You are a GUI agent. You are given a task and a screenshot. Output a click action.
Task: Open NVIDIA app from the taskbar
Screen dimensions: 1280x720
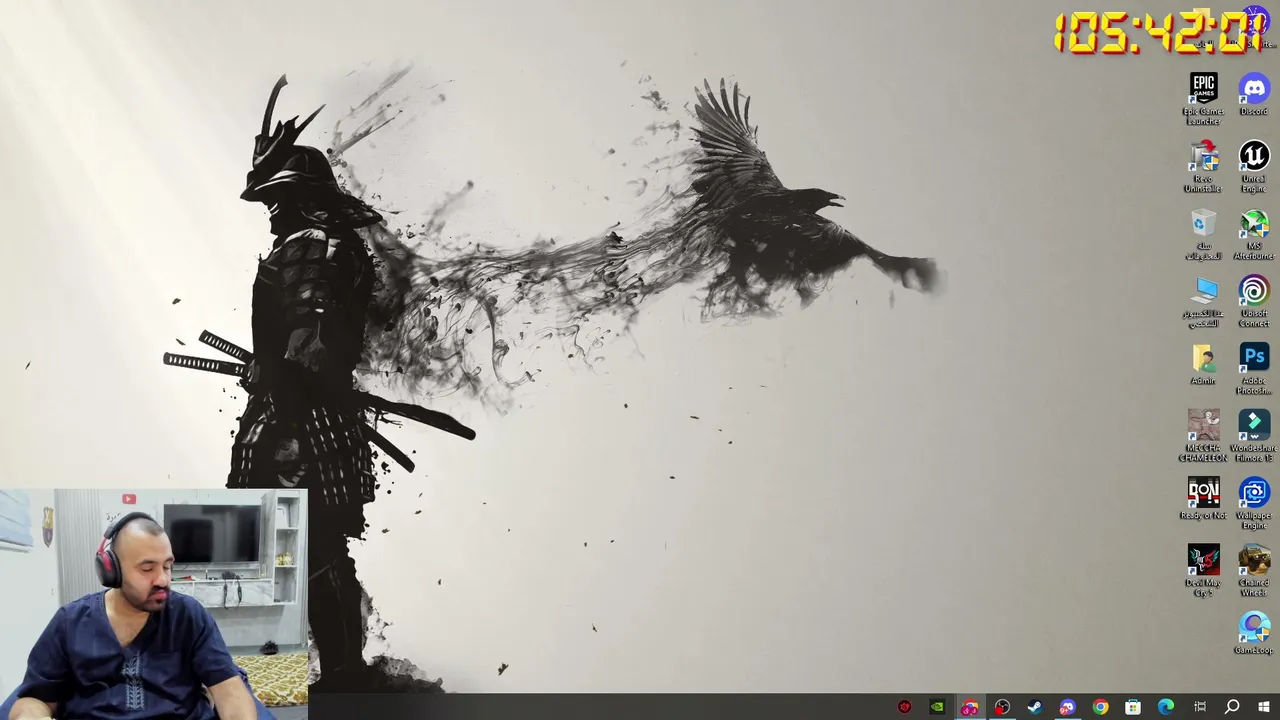pos(937,707)
